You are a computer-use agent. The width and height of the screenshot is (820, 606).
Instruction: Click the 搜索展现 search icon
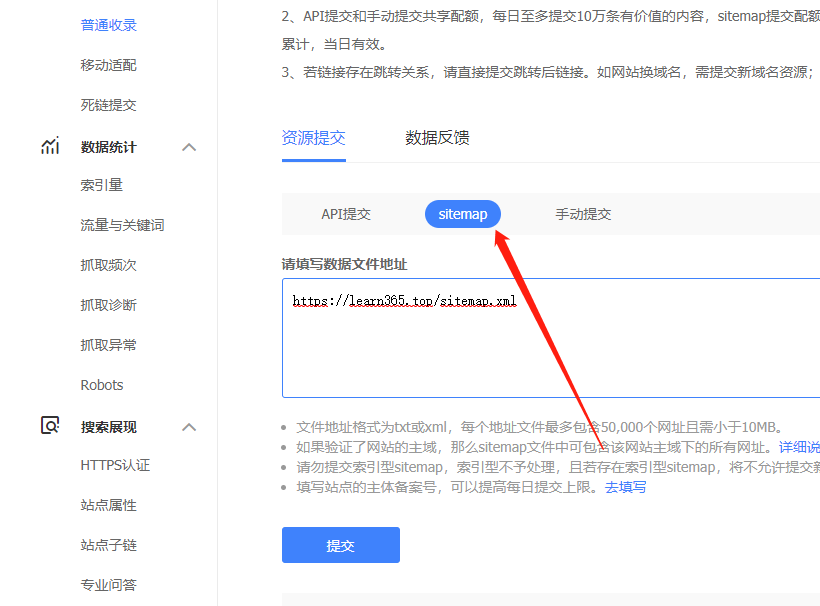(x=50, y=426)
